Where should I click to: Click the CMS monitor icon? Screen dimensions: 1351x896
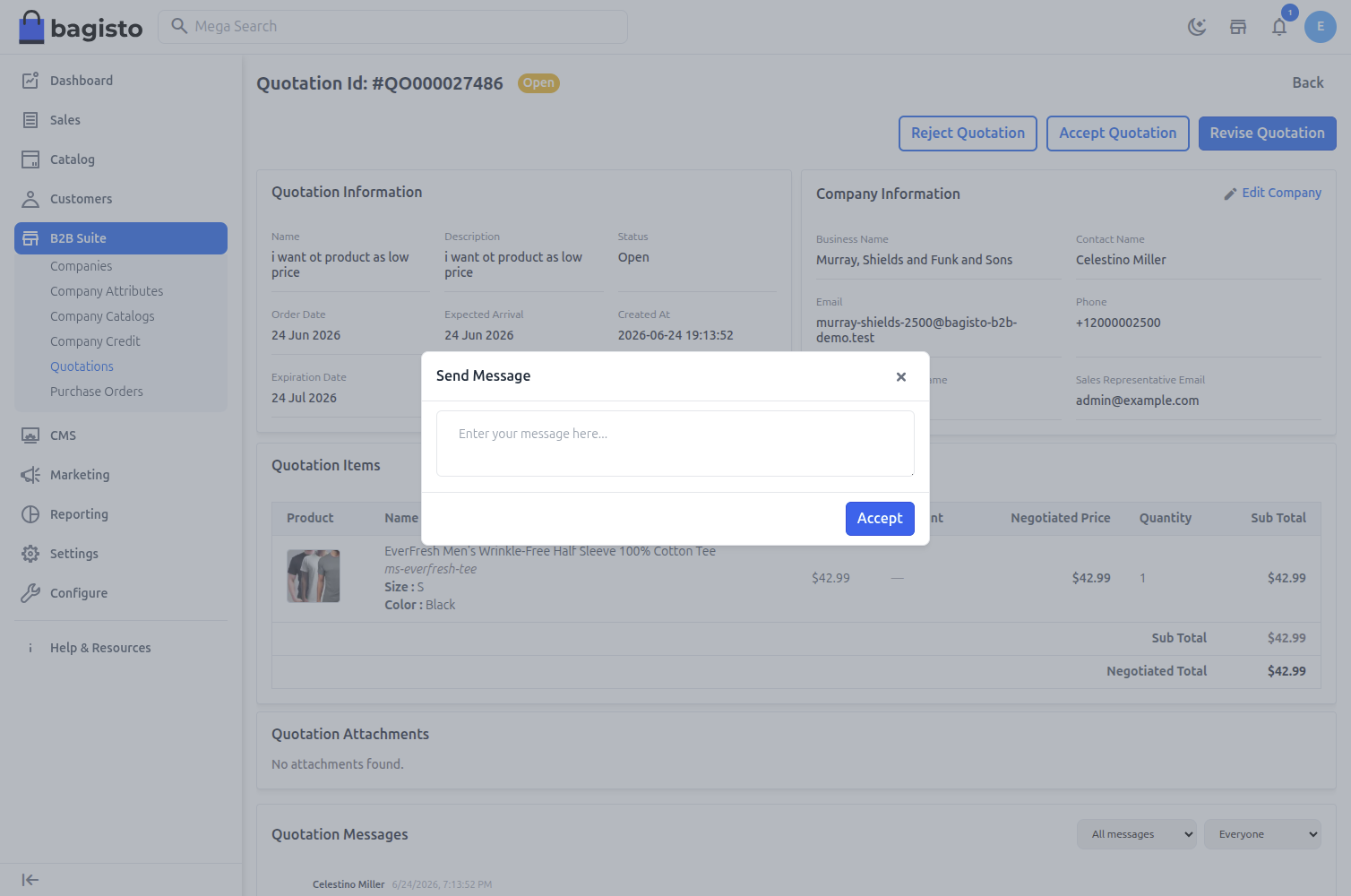point(30,435)
